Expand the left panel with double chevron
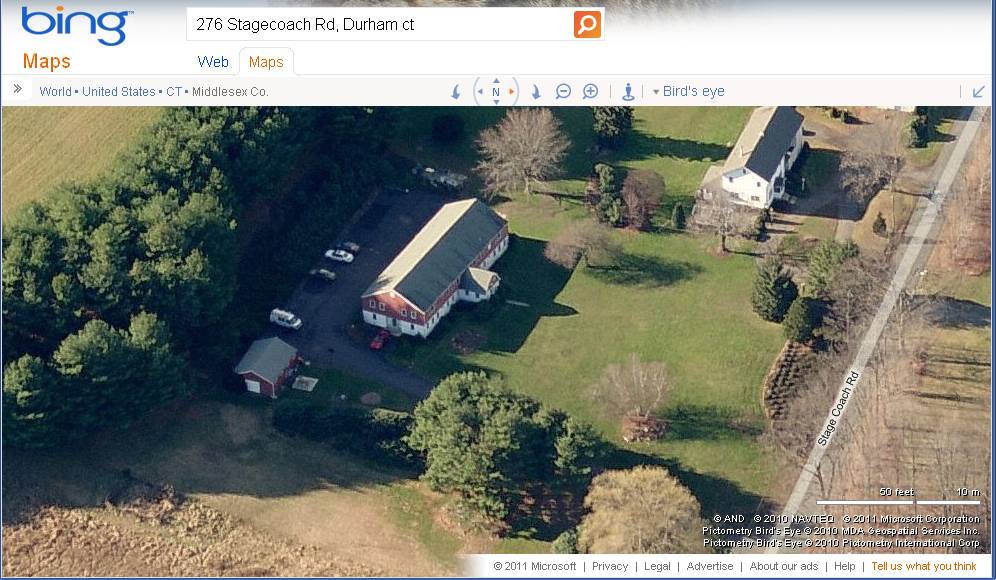The image size is (996, 580). coord(18,89)
